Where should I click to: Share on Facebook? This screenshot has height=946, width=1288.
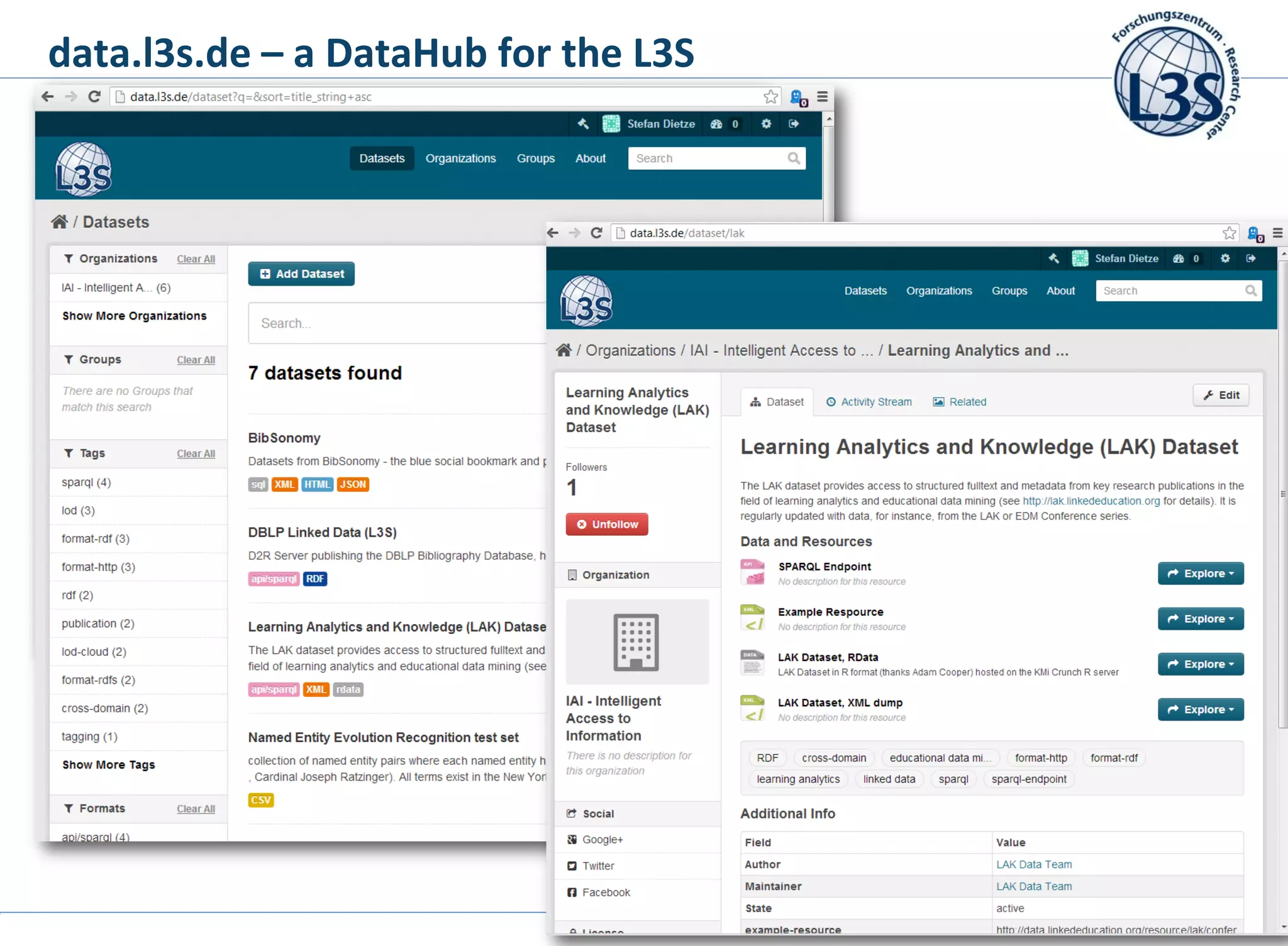point(605,892)
